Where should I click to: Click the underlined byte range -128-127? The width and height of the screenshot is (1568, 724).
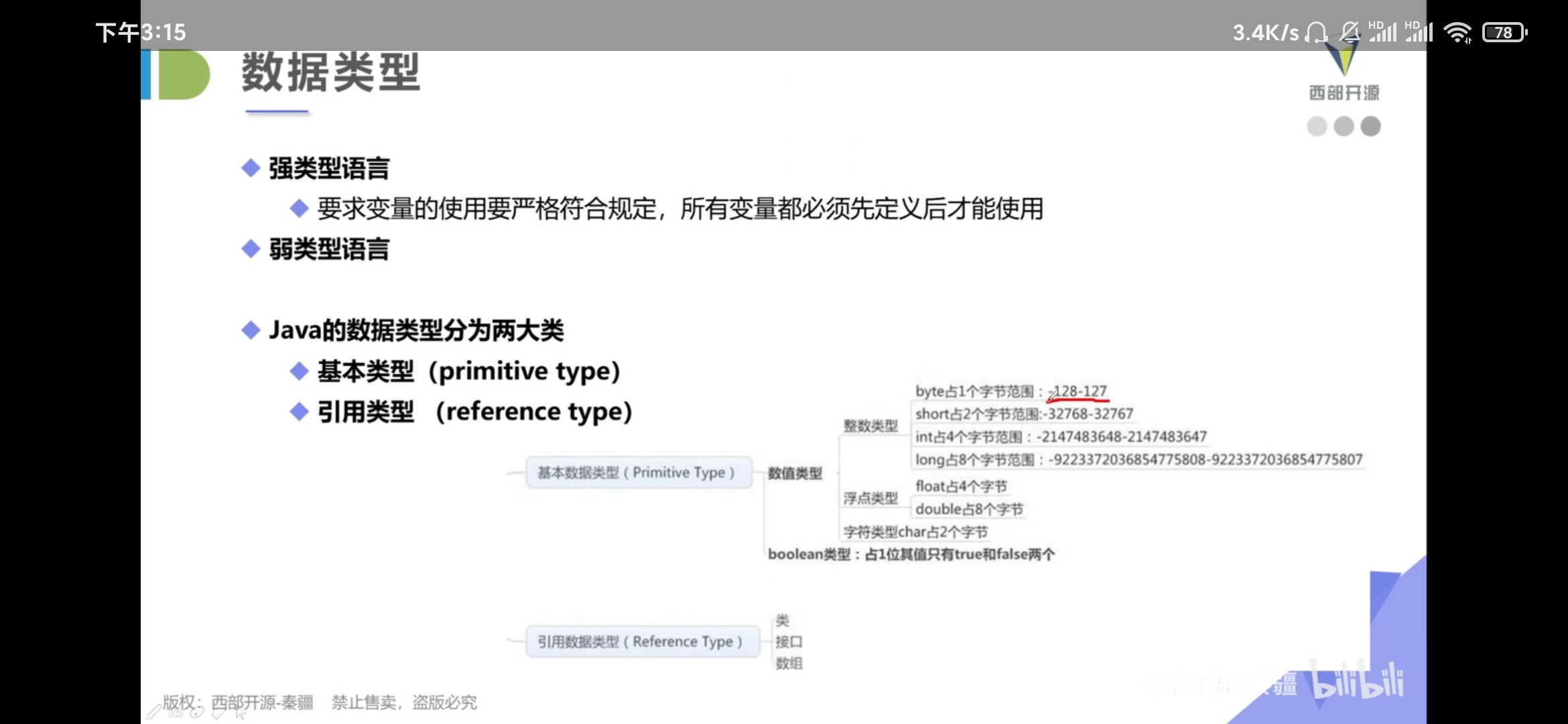[x=1079, y=391]
